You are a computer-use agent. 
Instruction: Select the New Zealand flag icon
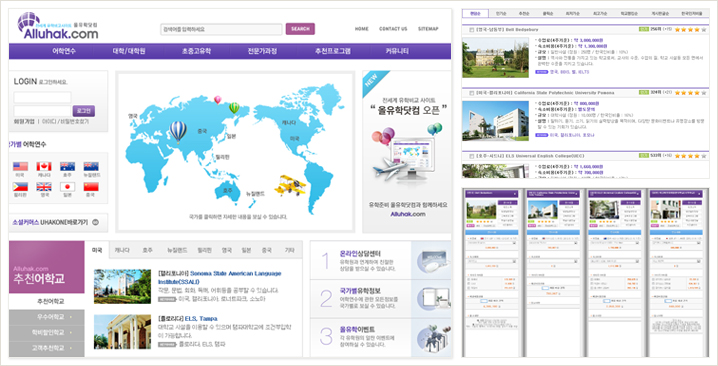(91, 166)
